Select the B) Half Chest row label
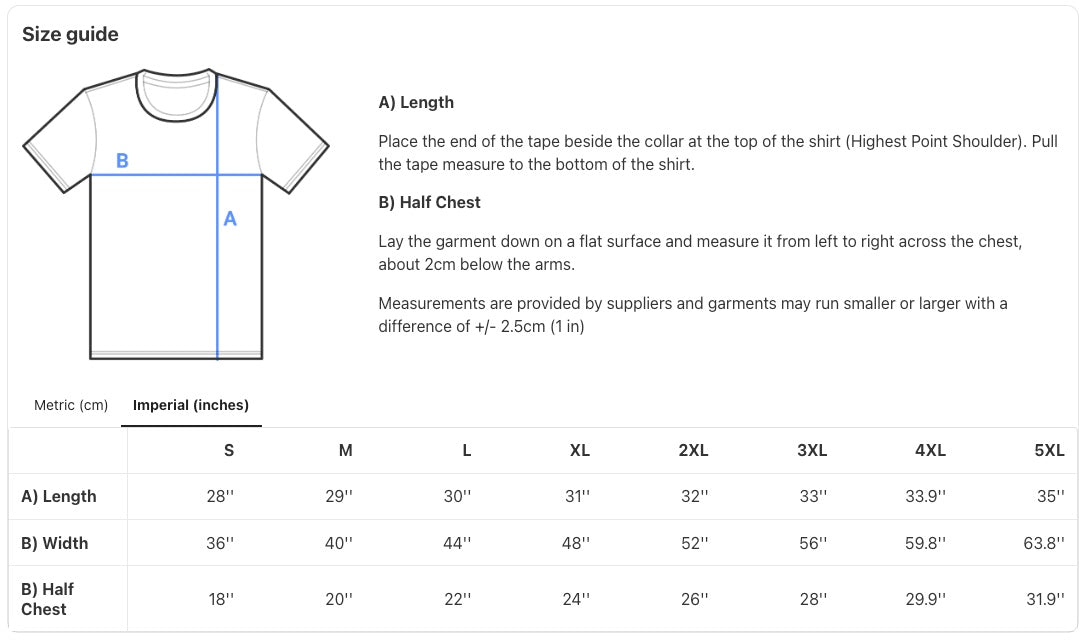The image size is (1089, 642). (x=47, y=599)
